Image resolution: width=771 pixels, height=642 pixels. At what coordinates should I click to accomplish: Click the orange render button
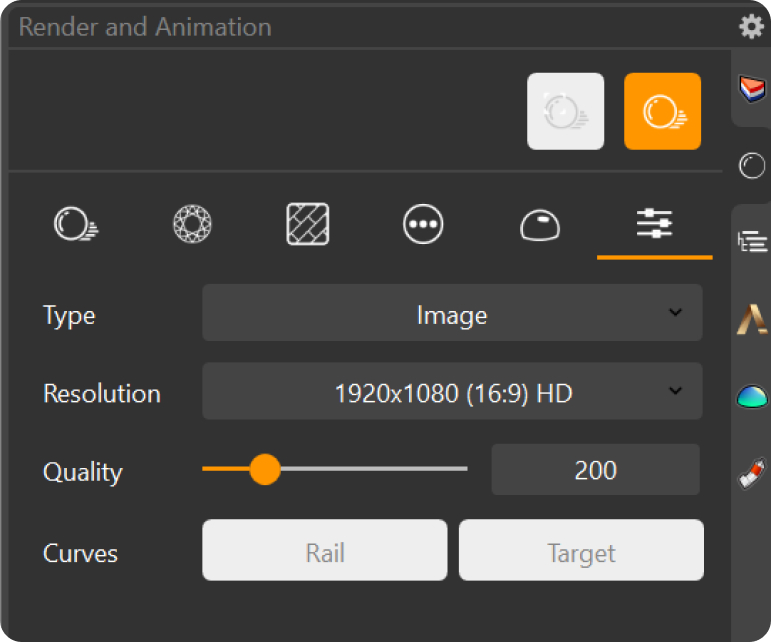662,111
